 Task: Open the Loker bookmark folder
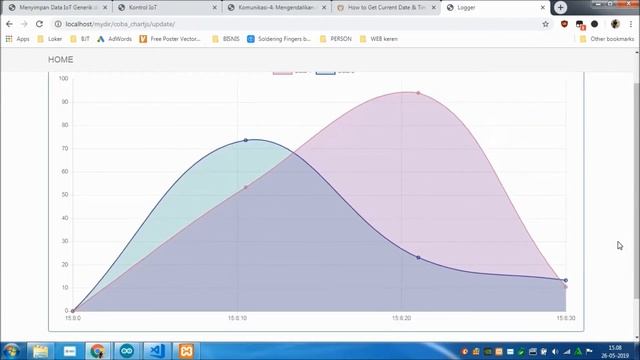tap(49, 39)
